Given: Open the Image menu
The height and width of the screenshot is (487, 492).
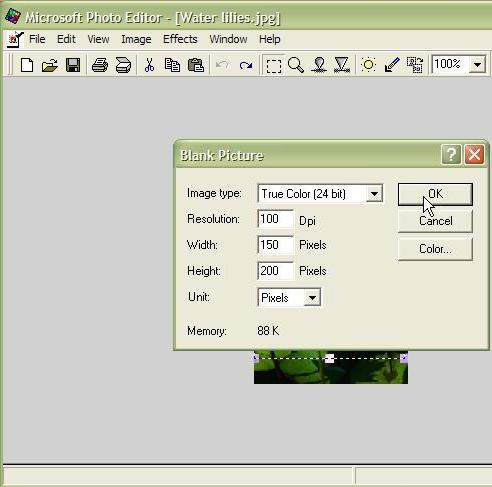Looking at the screenshot, I should click(x=136, y=39).
